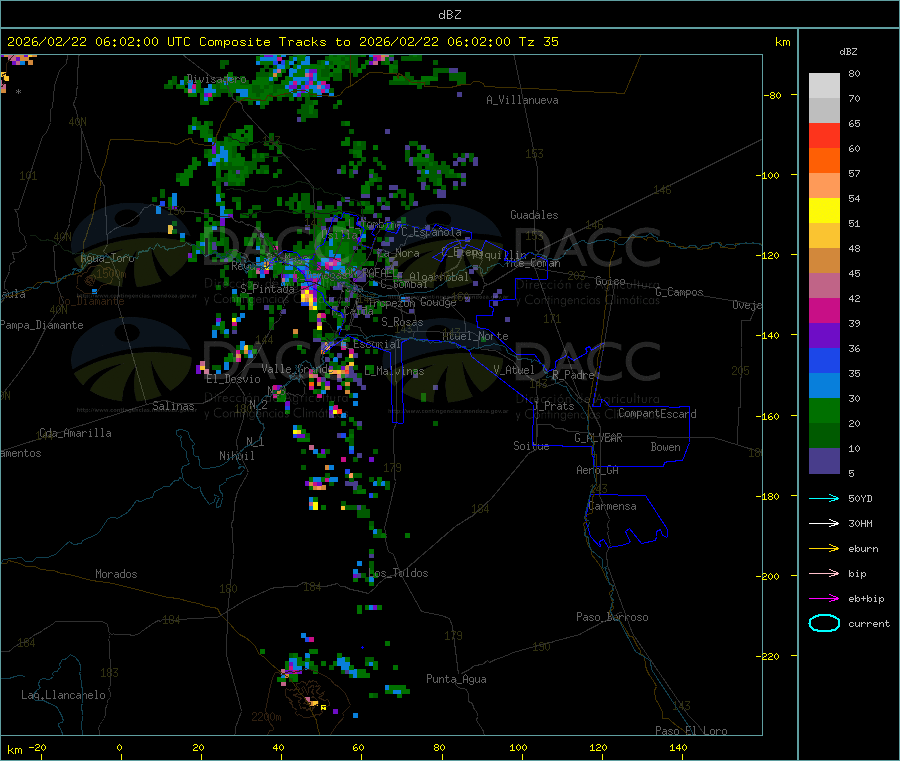Click the Morados map label

click(116, 574)
